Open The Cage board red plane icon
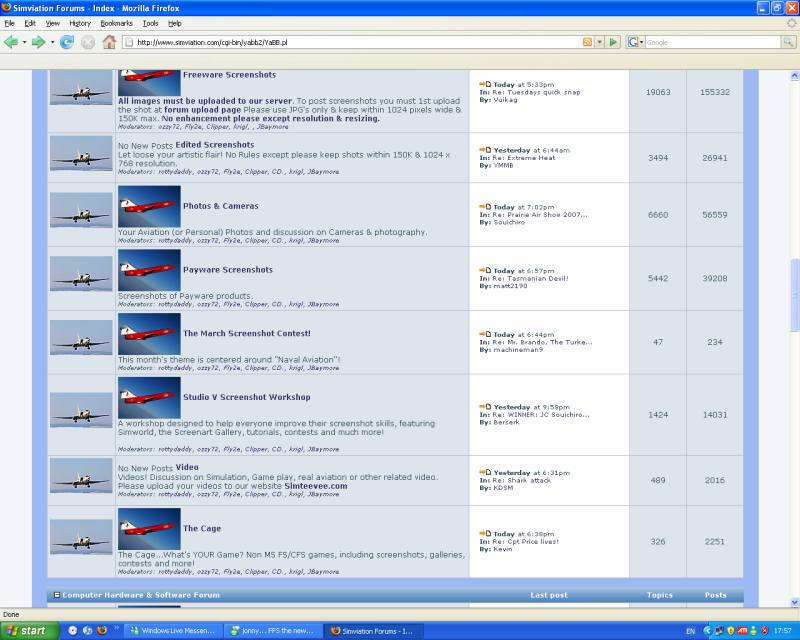800x640 pixels. pos(149,528)
